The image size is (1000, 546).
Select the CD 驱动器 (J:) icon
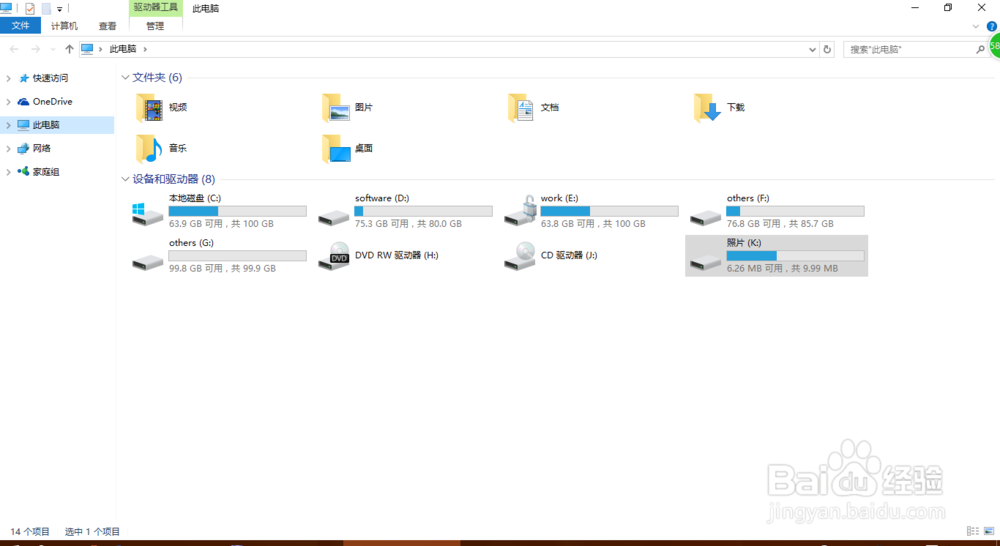click(x=520, y=256)
